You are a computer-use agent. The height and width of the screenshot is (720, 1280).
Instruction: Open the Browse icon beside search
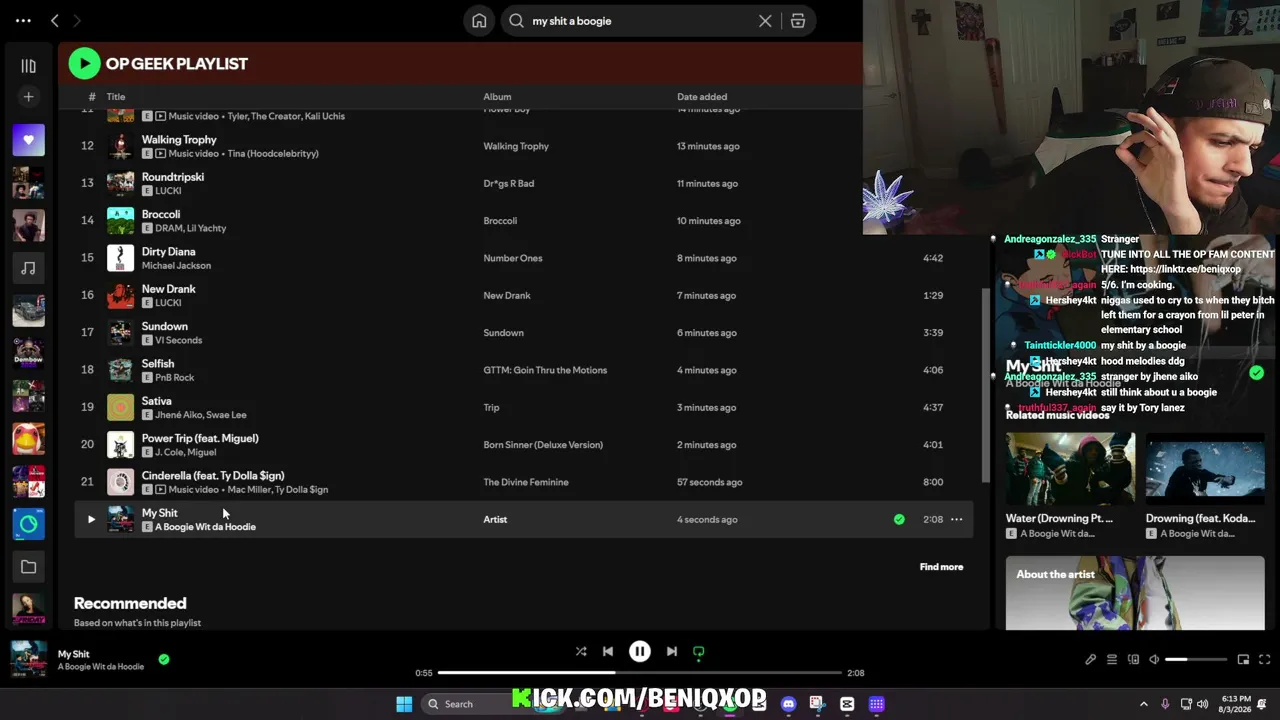pos(798,21)
